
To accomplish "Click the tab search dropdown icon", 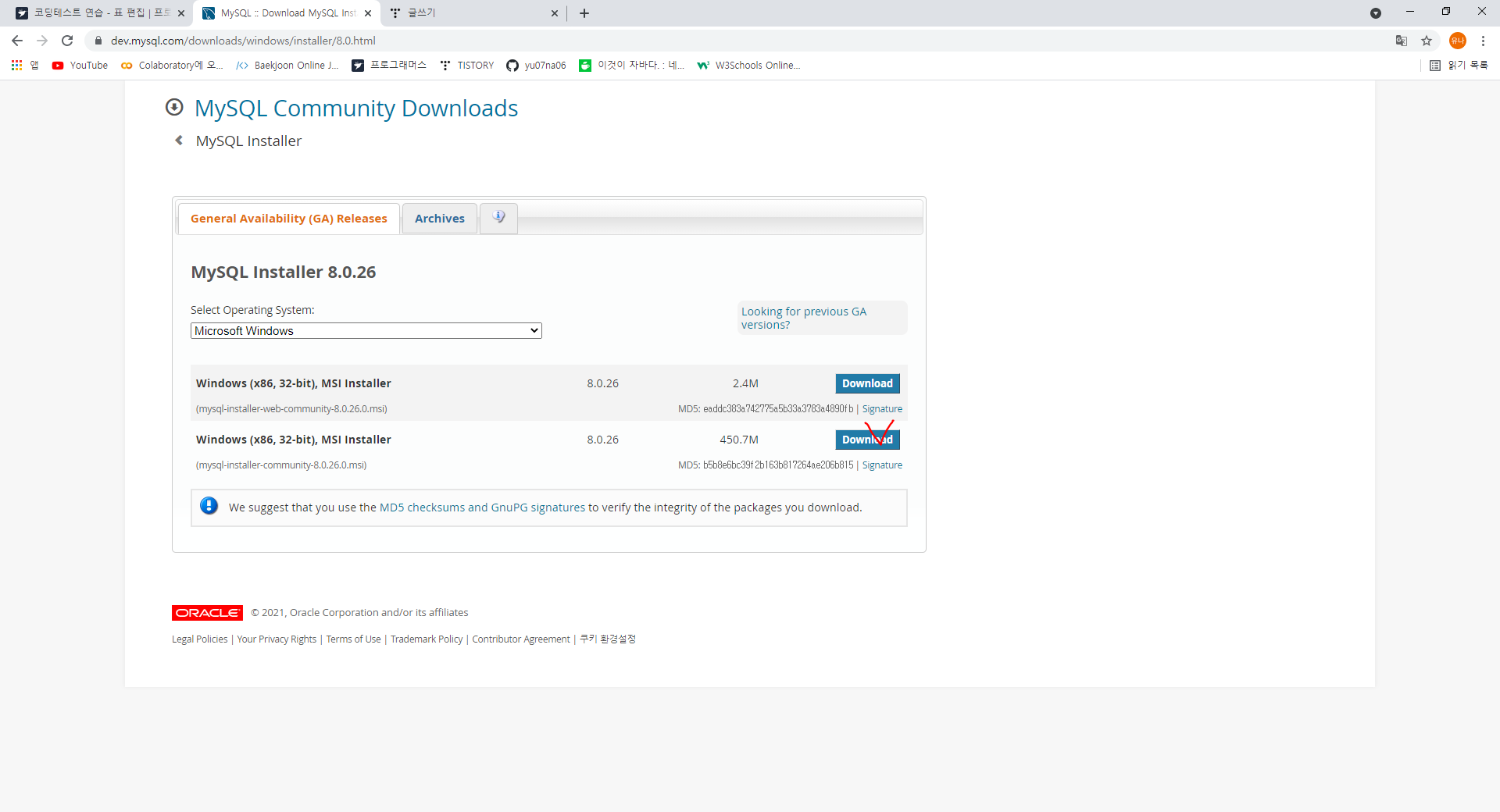I will point(1376,13).
